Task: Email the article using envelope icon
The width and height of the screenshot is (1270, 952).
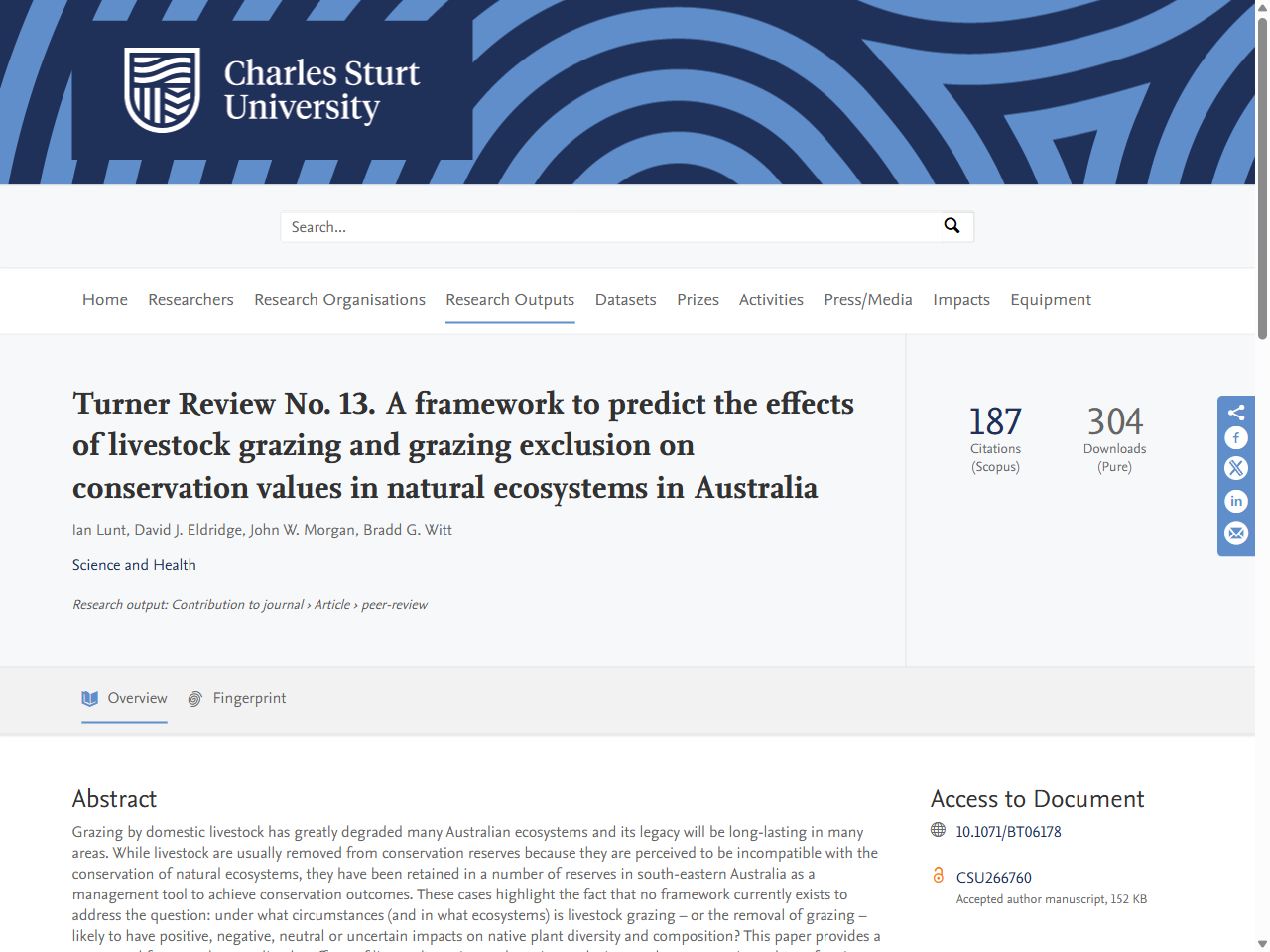Action: tap(1235, 534)
